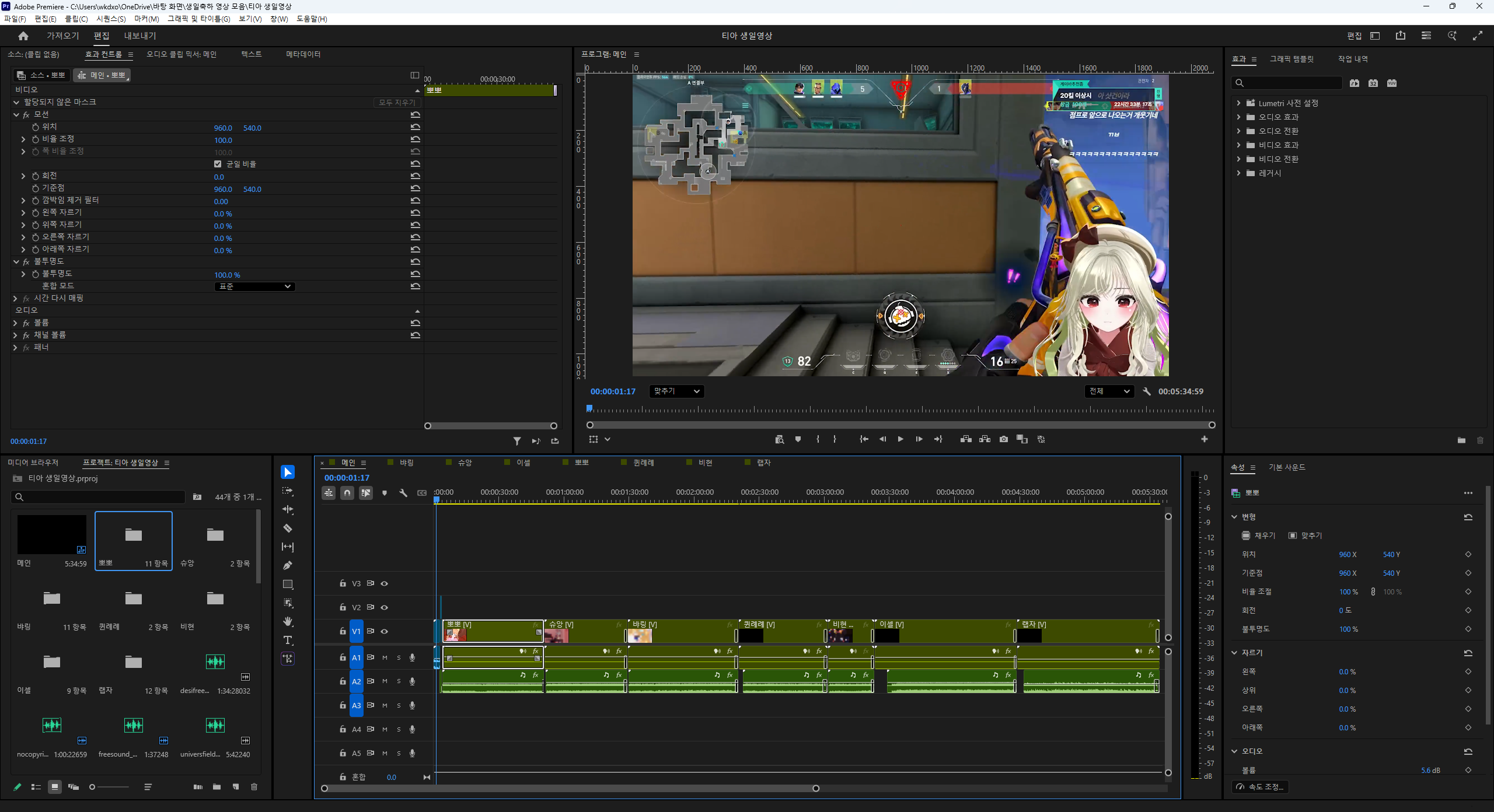1494x812 pixels.
Task: Play the program monitor sequence
Action: click(900, 439)
